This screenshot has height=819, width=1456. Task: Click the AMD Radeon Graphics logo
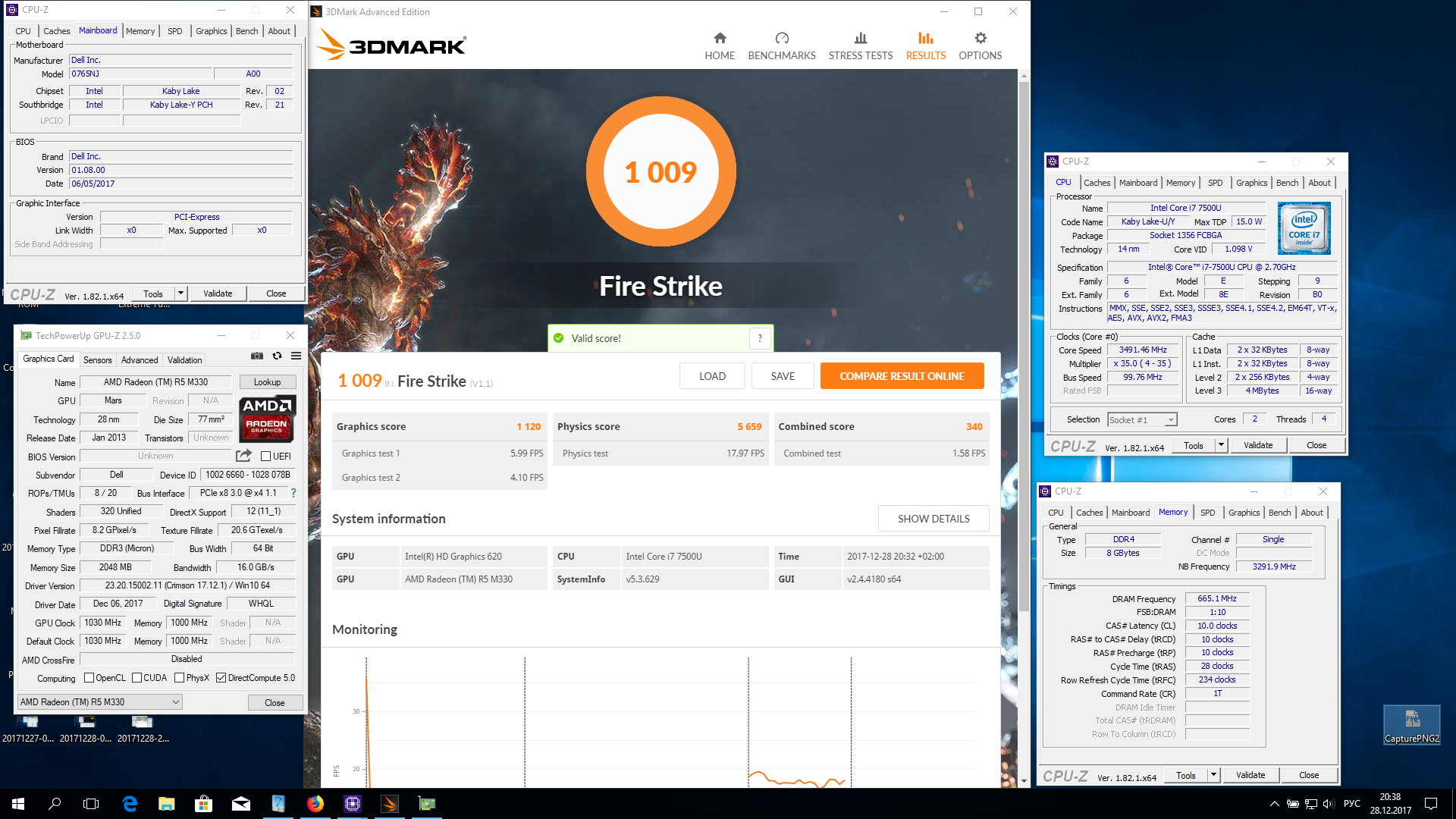(267, 418)
